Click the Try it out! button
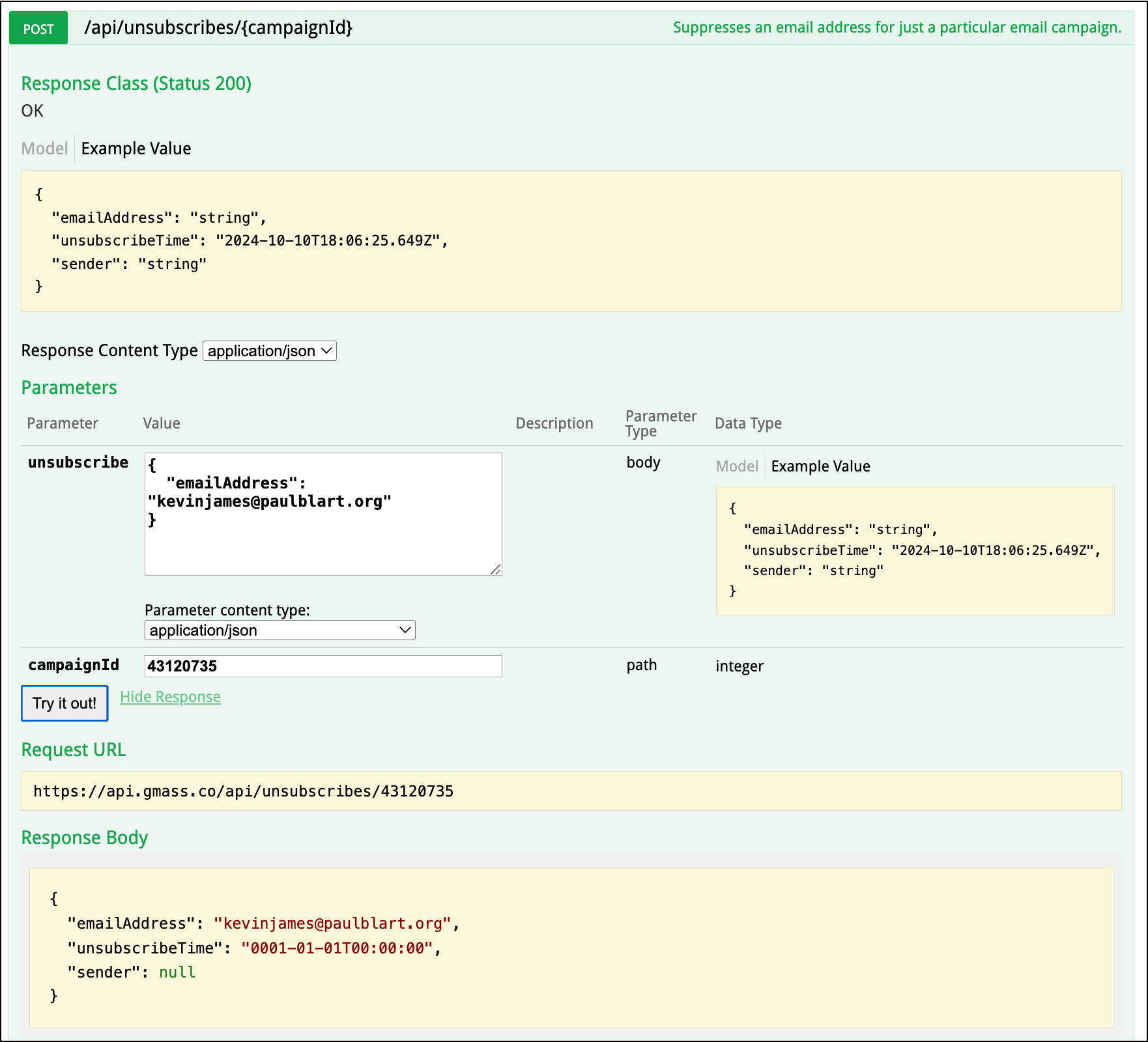This screenshot has height=1042, width=1148. [65, 703]
